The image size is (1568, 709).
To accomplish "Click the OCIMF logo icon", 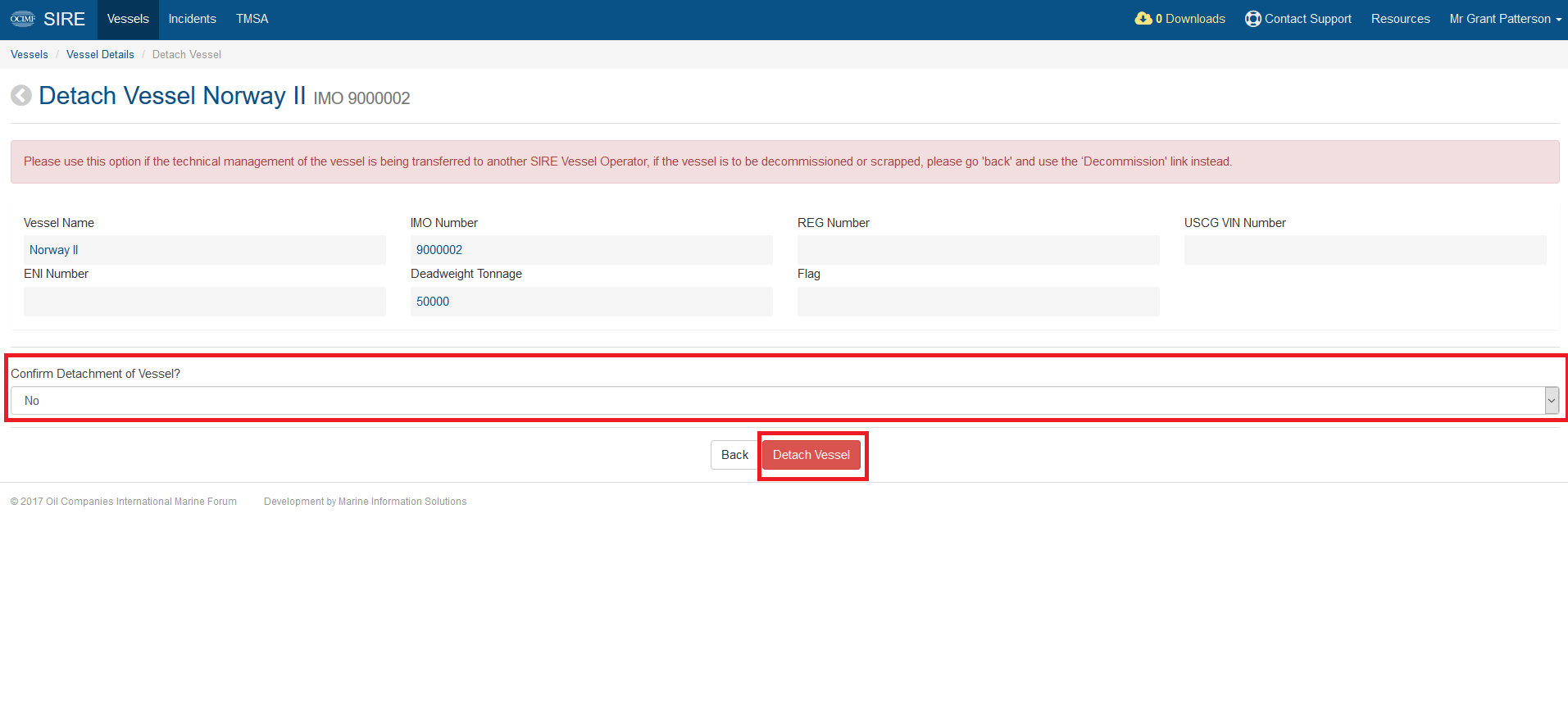I will (23, 19).
